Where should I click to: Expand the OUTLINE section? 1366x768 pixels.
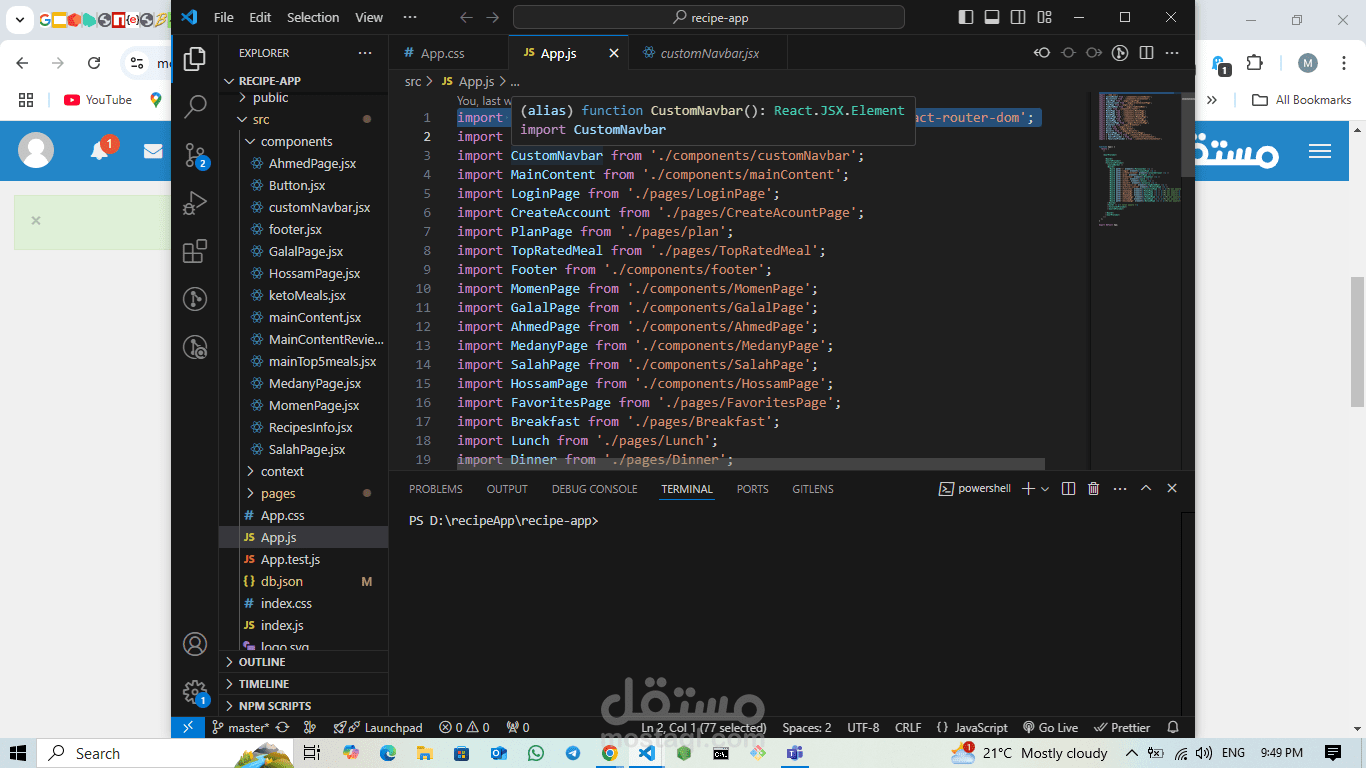point(262,662)
